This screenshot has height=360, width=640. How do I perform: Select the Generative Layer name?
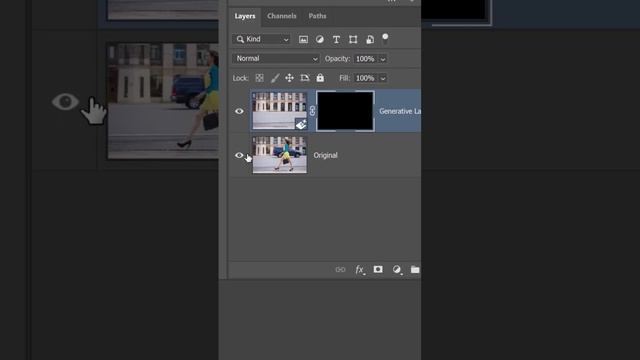click(x=400, y=111)
